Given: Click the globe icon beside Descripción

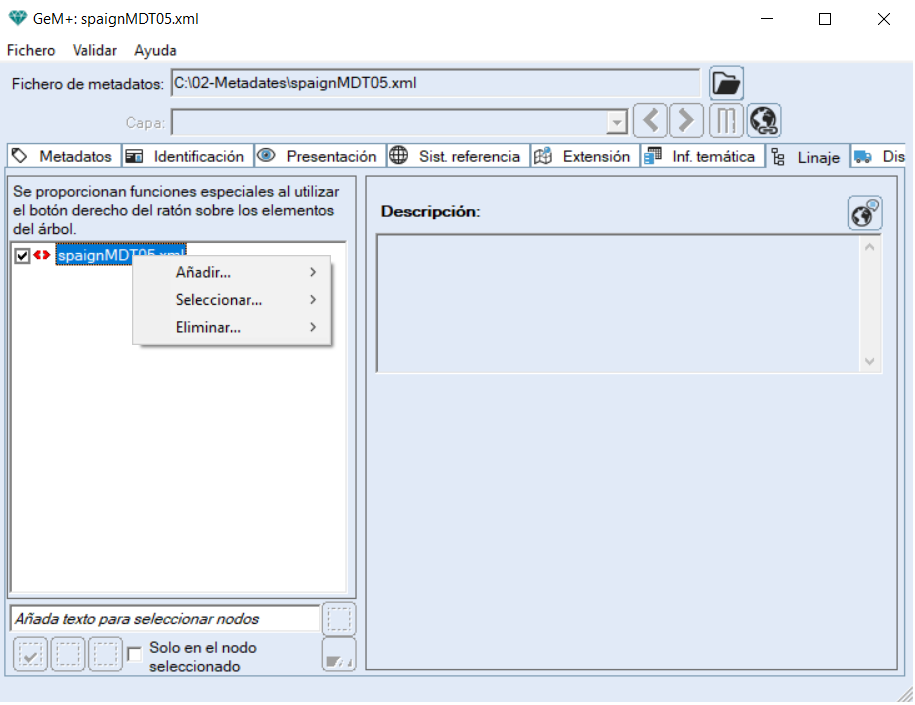Looking at the screenshot, I should (x=865, y=212).
